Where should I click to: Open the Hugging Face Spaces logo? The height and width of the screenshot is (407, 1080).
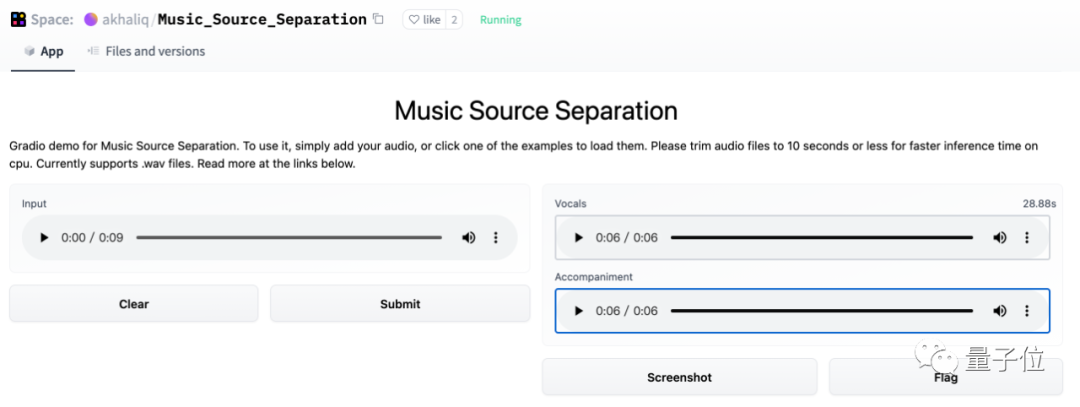click(x=19, y=19)
